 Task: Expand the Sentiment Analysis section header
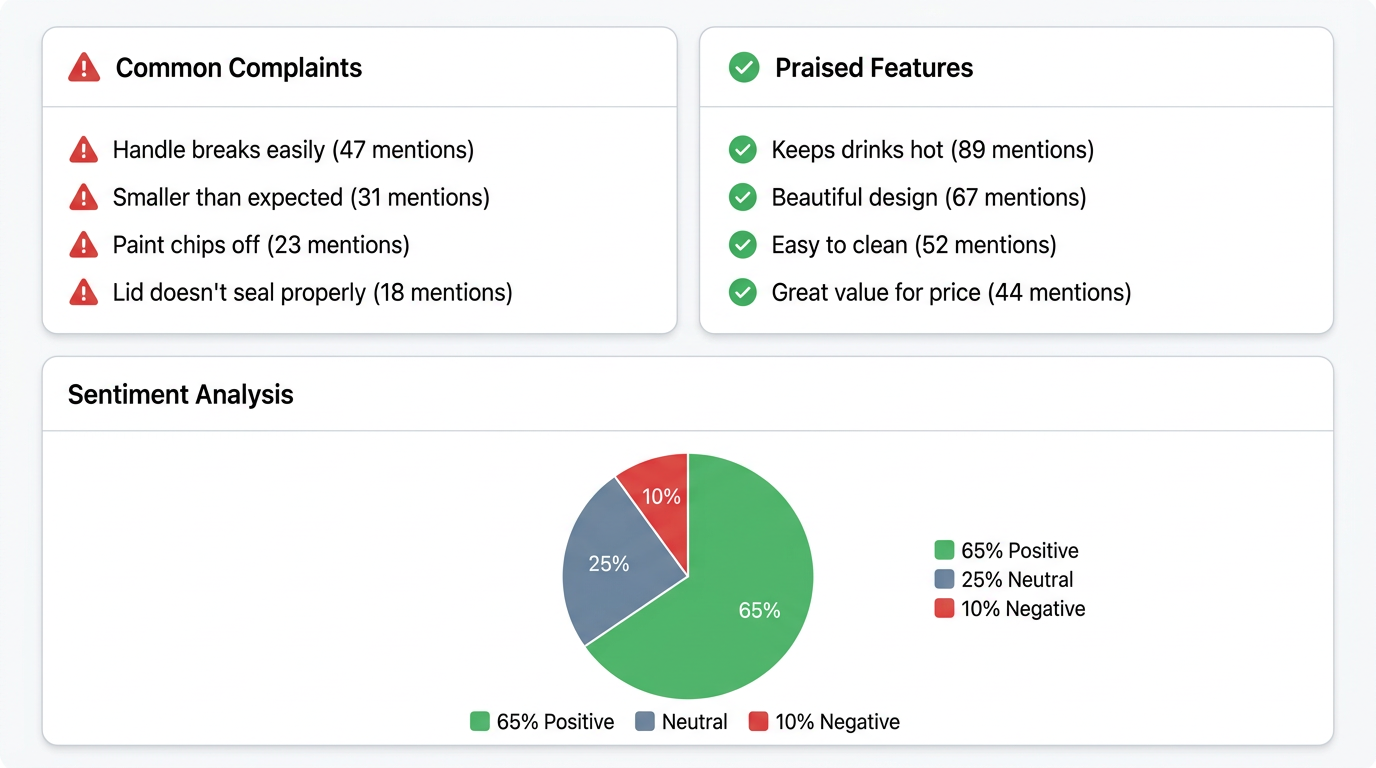point(180,394)
